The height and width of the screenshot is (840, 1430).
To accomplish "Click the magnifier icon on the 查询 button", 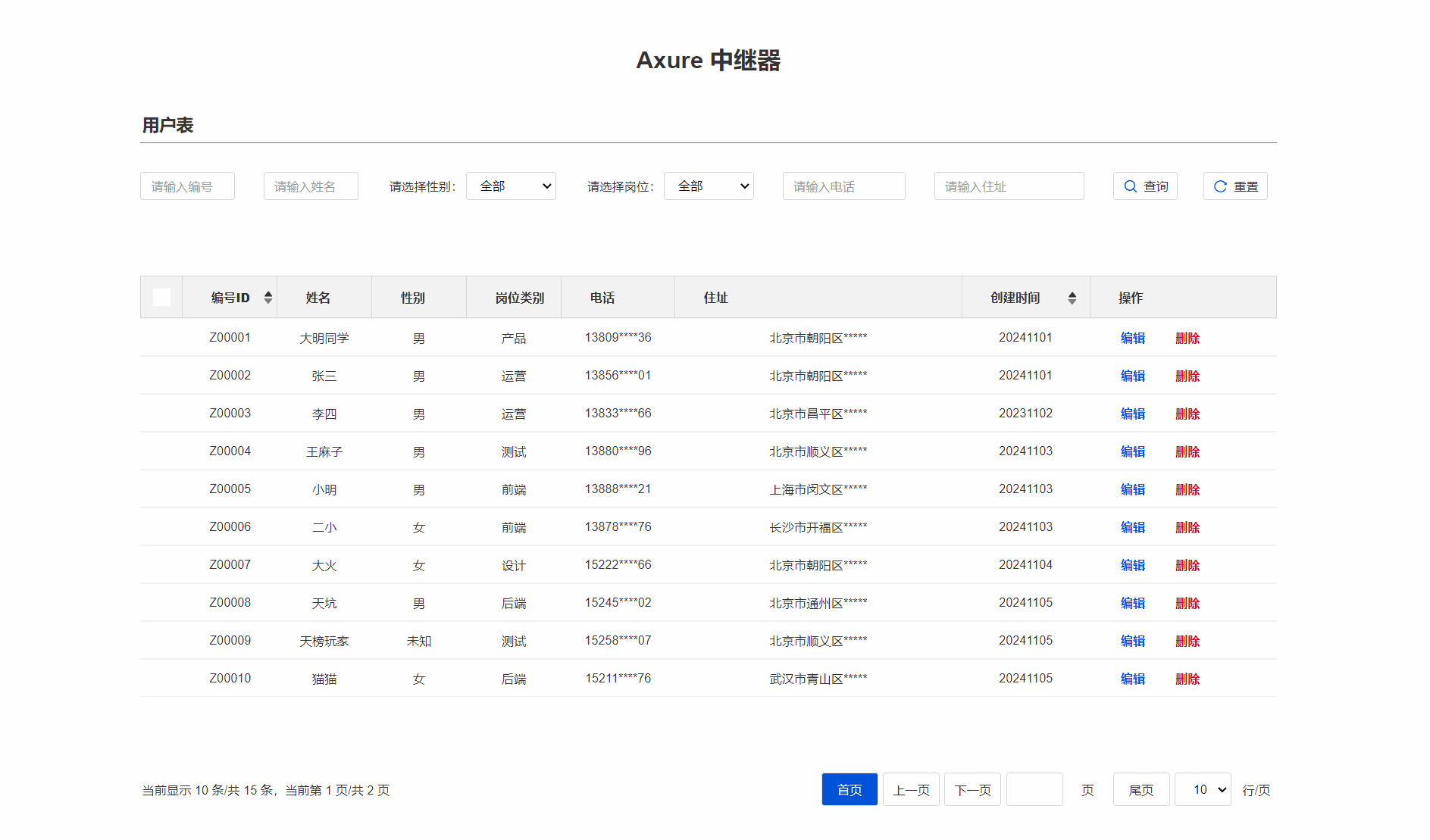I will tap(1131, 186).
